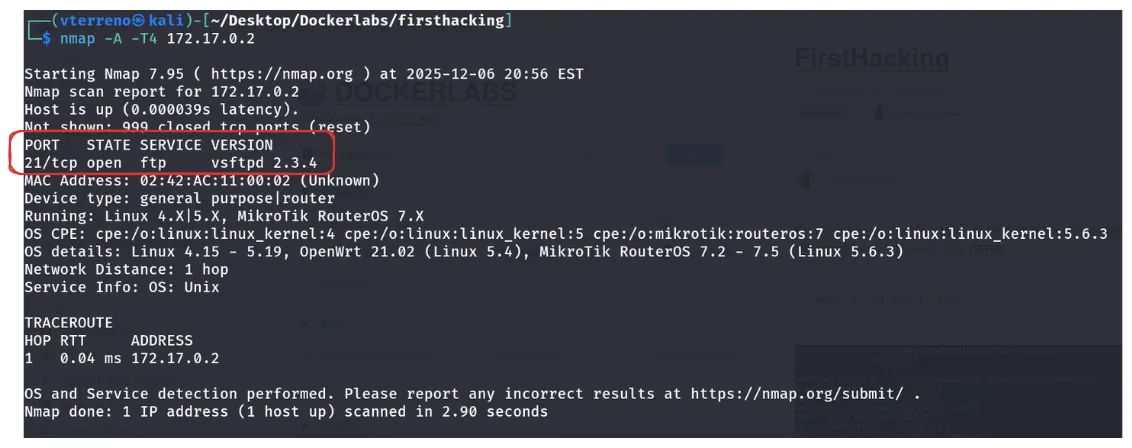Click the vterreno username in the prompt
Screen dimensions: 1132x448
point(74,21)
